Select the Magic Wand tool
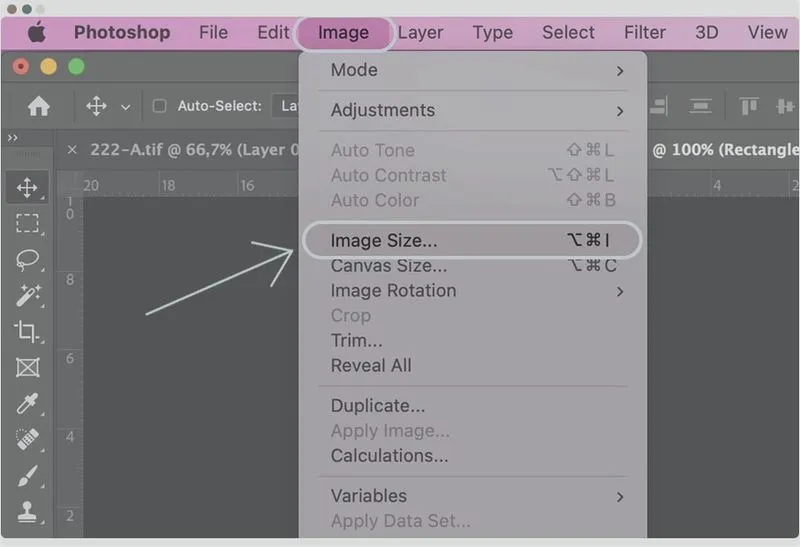This screenshot has width=800, height=547. point(27,295)
